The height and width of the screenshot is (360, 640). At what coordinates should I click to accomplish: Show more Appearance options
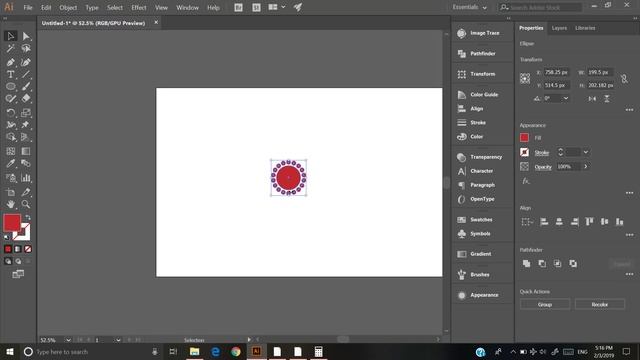click(x=629, y=193)
